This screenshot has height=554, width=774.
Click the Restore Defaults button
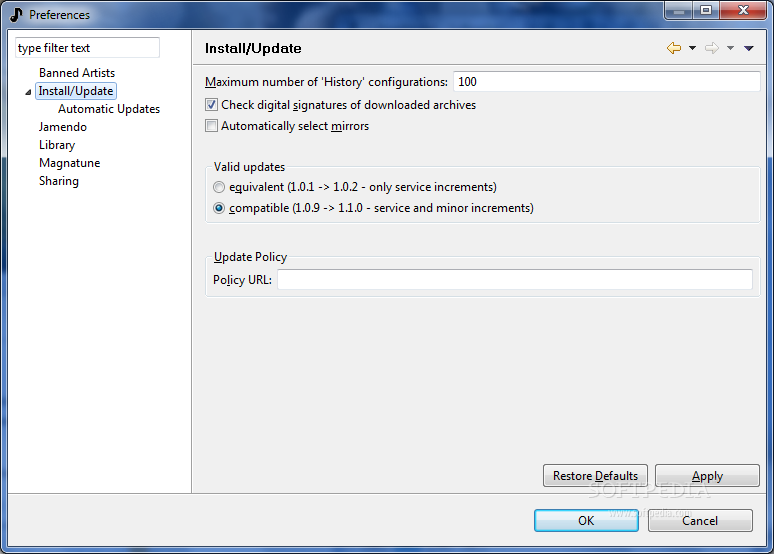595,475
